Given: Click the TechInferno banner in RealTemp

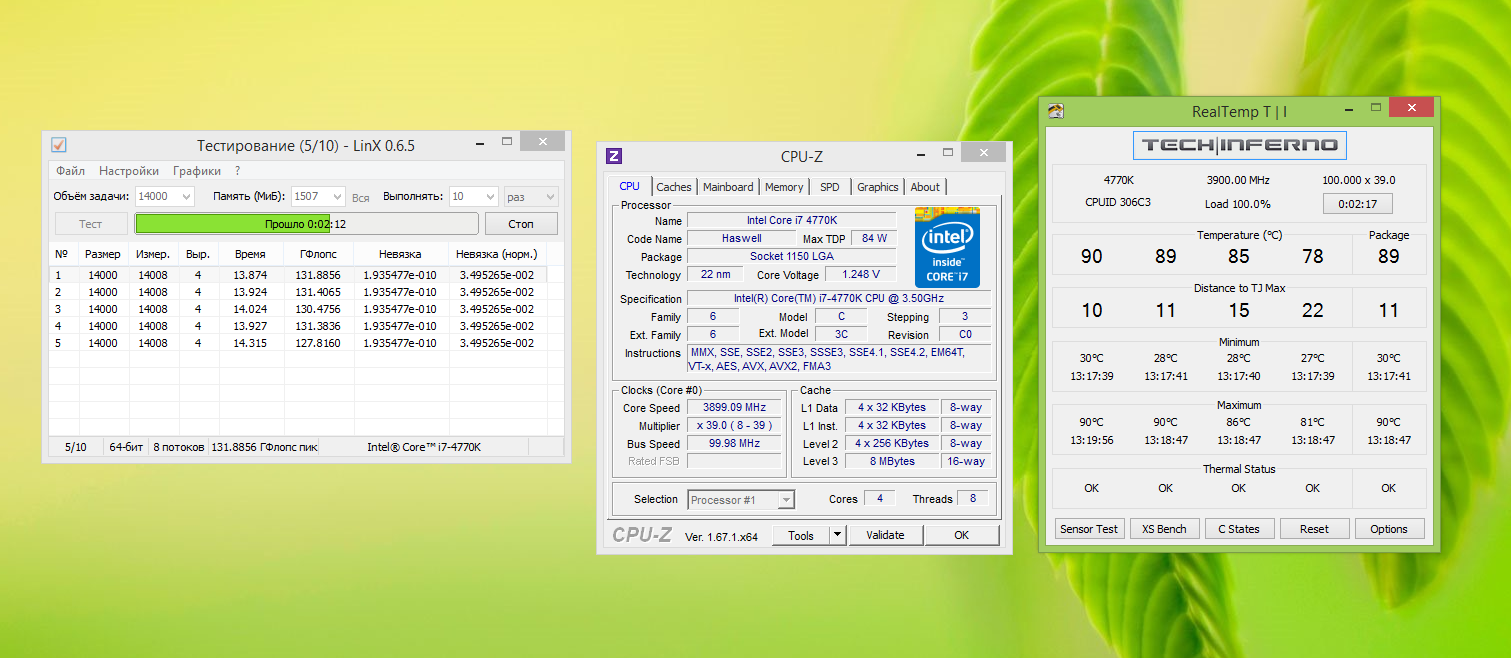Looking at the screenshot, I should click(x=1239, y=145).
